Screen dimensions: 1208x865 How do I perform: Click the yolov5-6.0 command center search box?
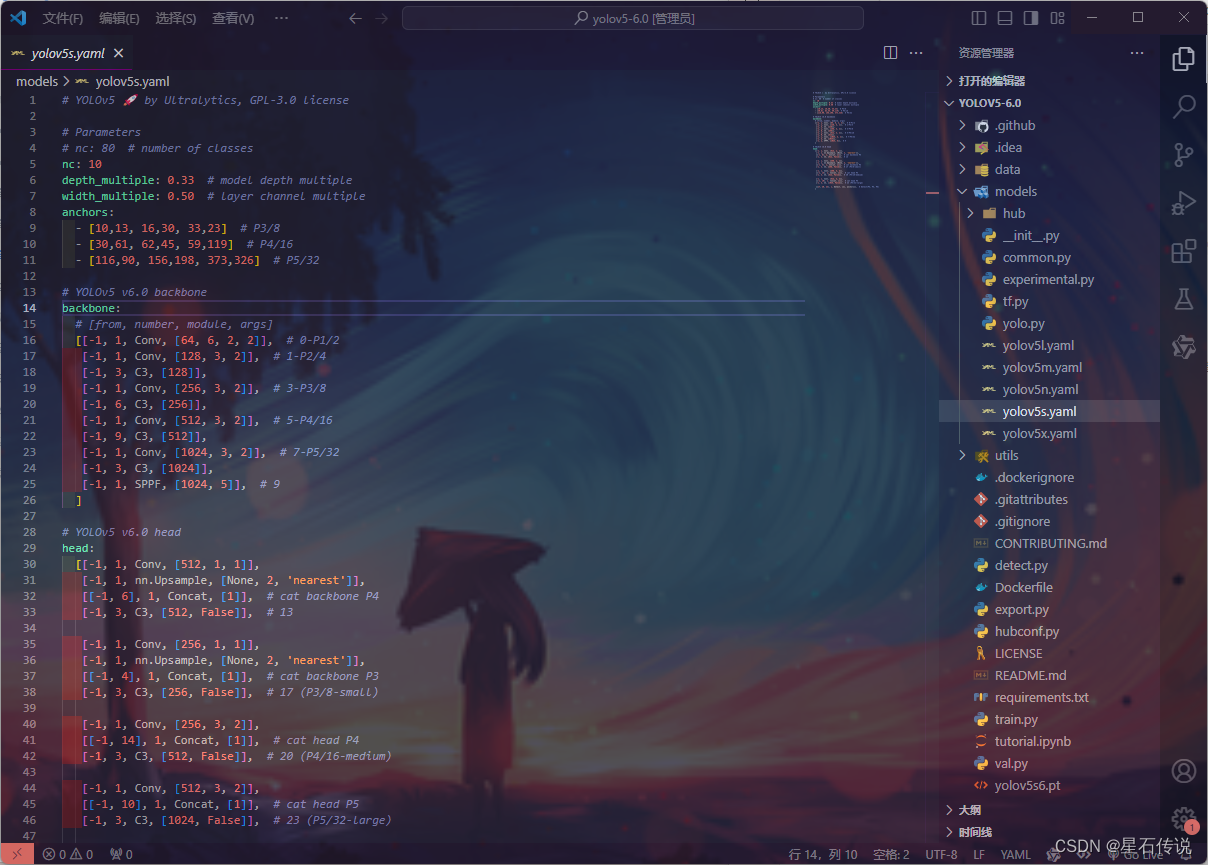pos(633,18)
